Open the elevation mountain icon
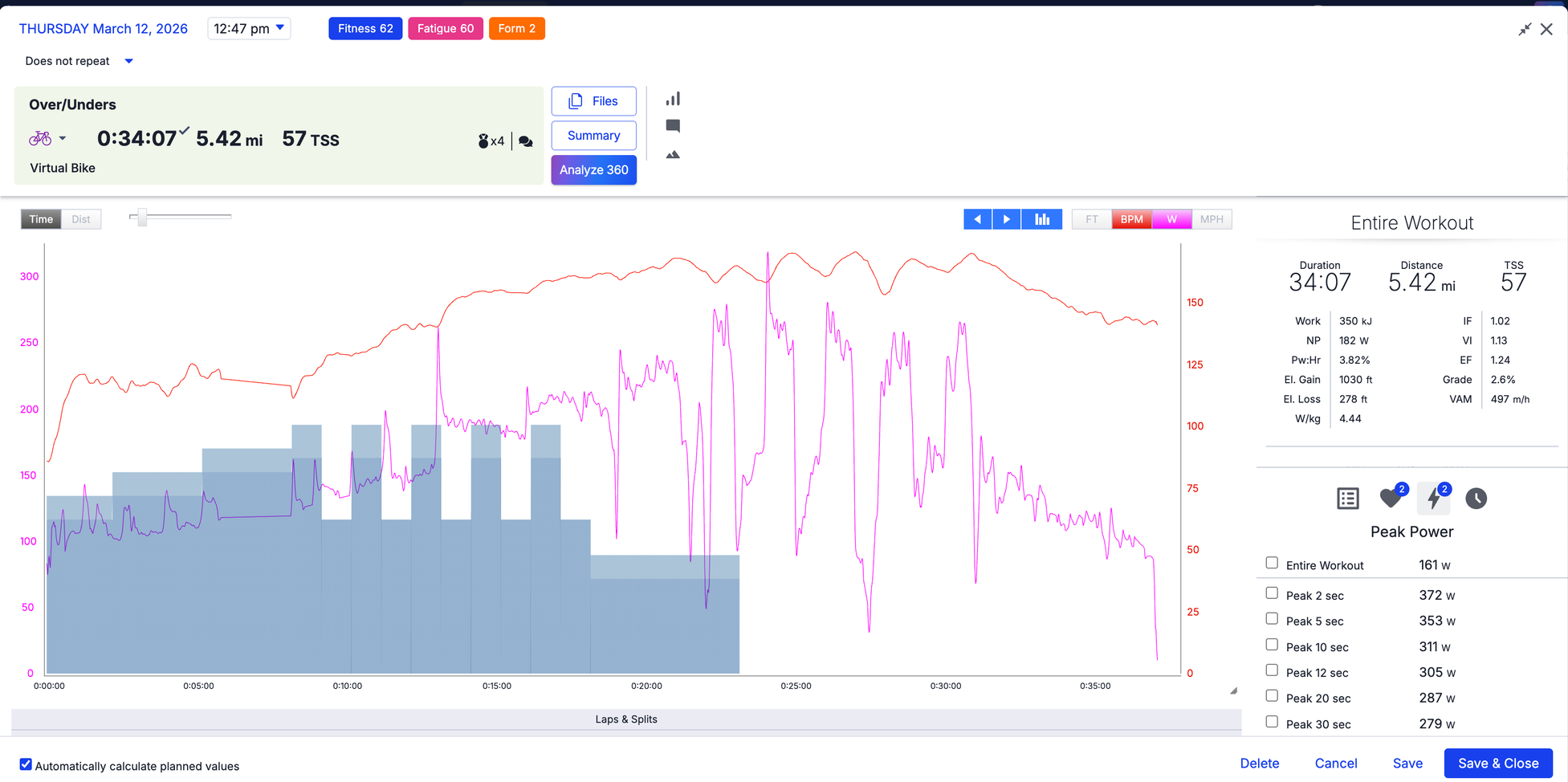The height and width of the screenshot is (782, 1568). (x=673, y=154)
